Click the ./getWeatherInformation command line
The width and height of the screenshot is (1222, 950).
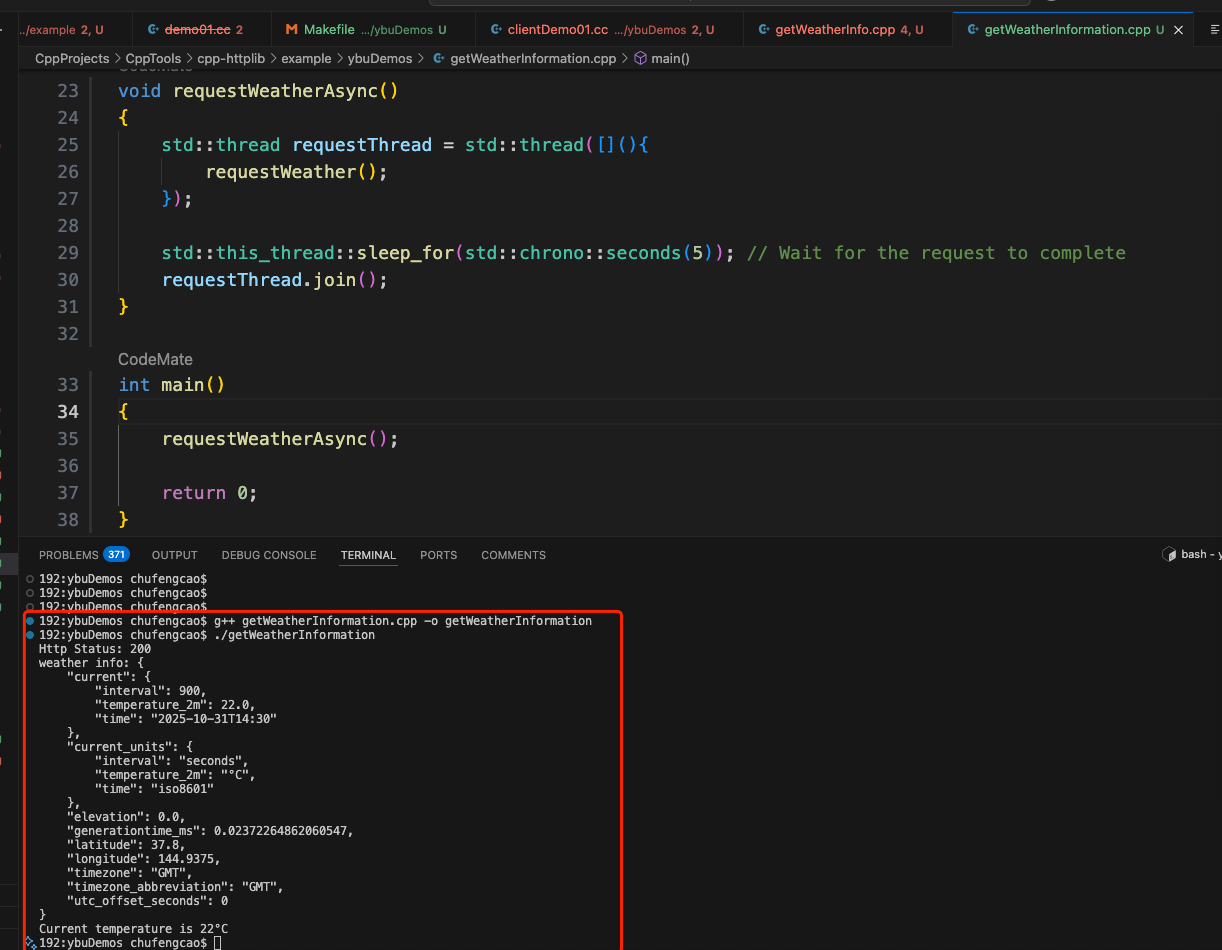coord(294,635)
